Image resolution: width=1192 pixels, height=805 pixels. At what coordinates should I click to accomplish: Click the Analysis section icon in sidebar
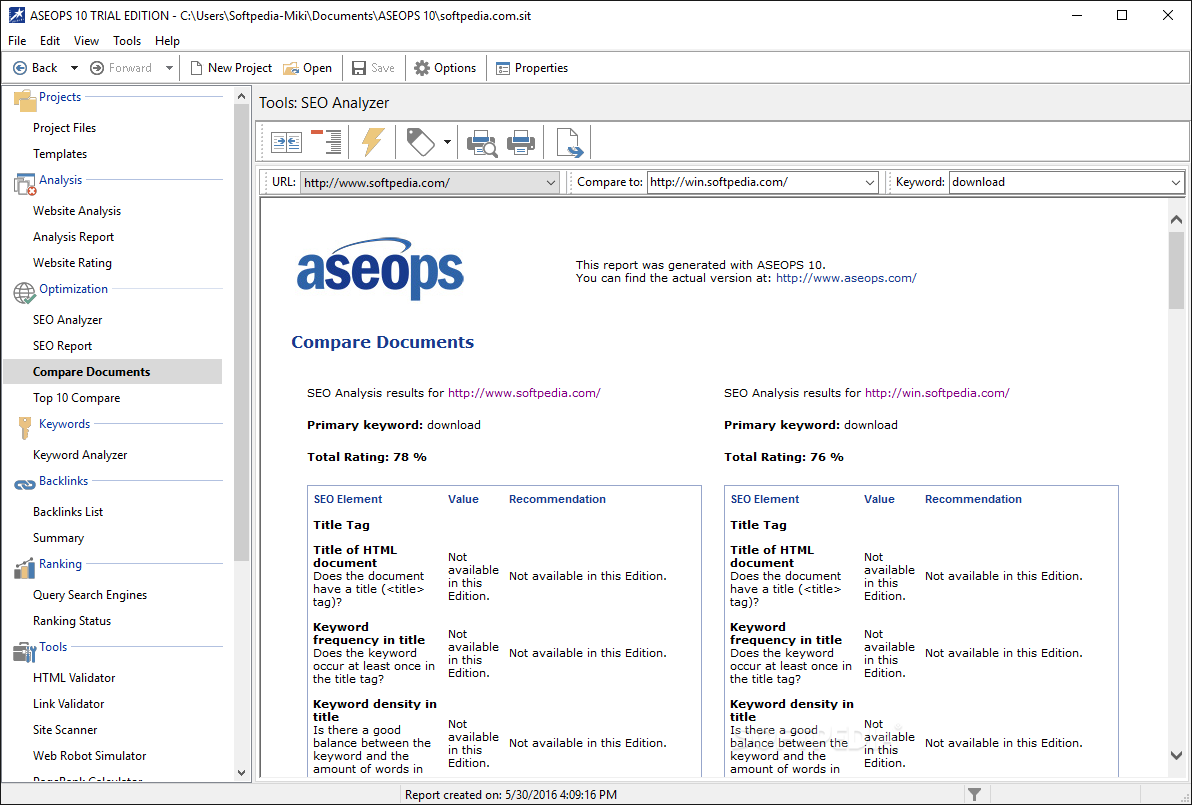[24, 183]
